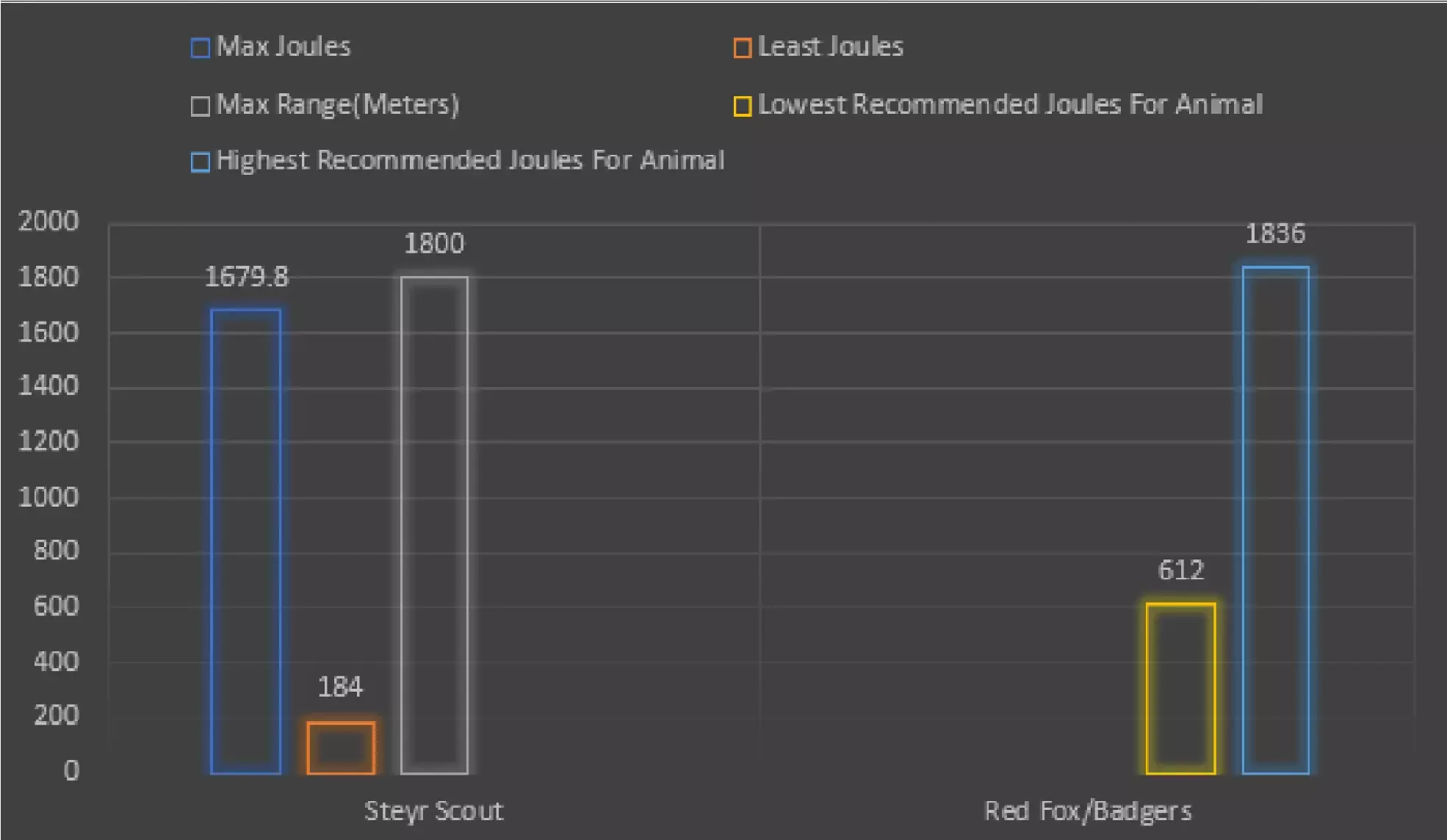Select the Max Joules legend label
The width and height of the screenshot is (1447, 840).
[284, 47]
